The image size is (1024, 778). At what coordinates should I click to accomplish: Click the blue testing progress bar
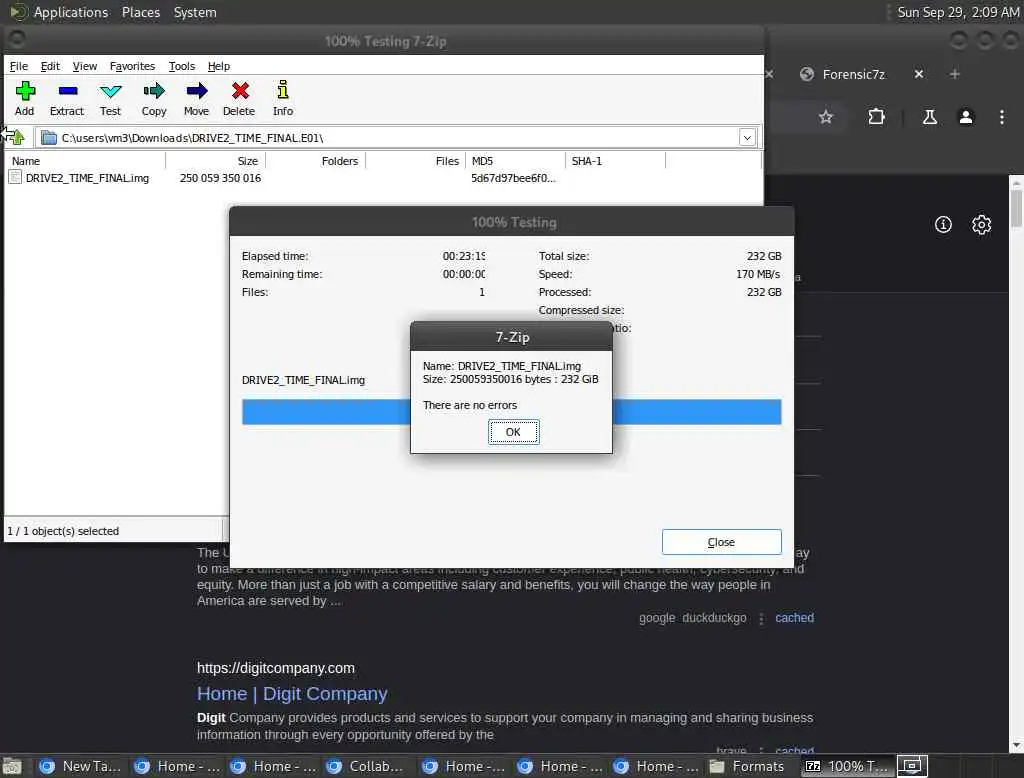(511, 412)
